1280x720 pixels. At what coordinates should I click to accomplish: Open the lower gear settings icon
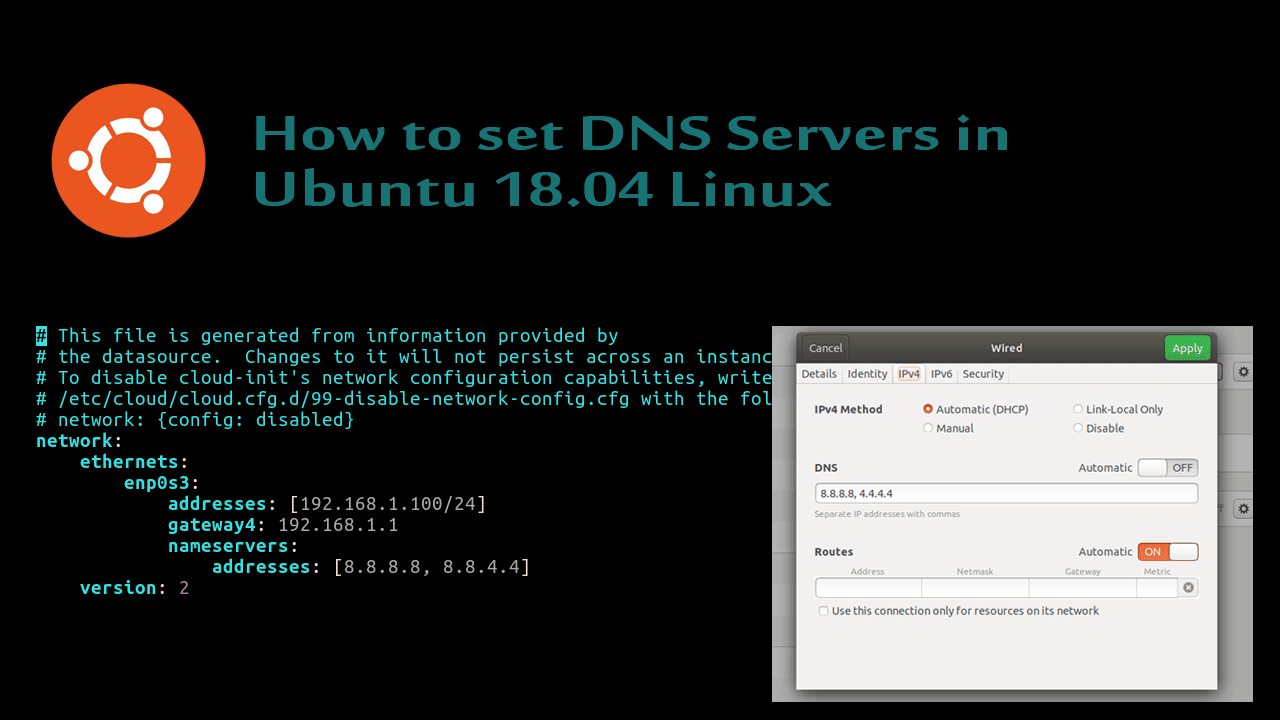point(1243,509)
